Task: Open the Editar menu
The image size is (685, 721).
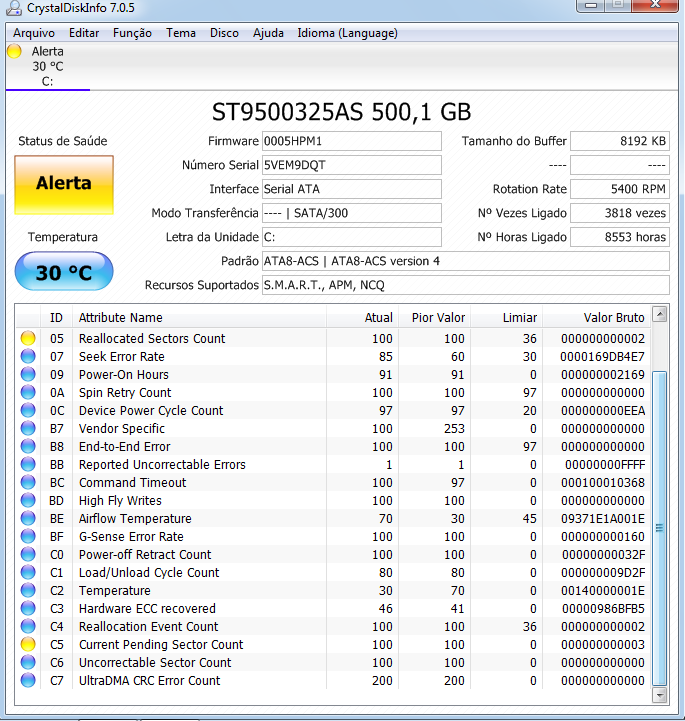Action: (x=84, y=33)
